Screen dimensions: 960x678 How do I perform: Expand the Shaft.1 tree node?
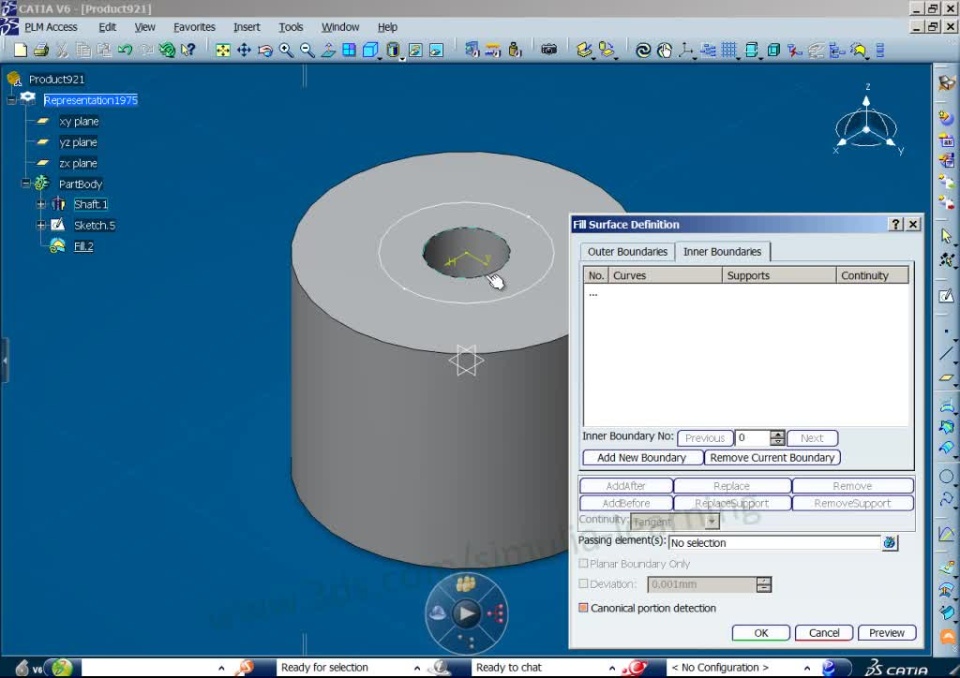coord(41,204)
